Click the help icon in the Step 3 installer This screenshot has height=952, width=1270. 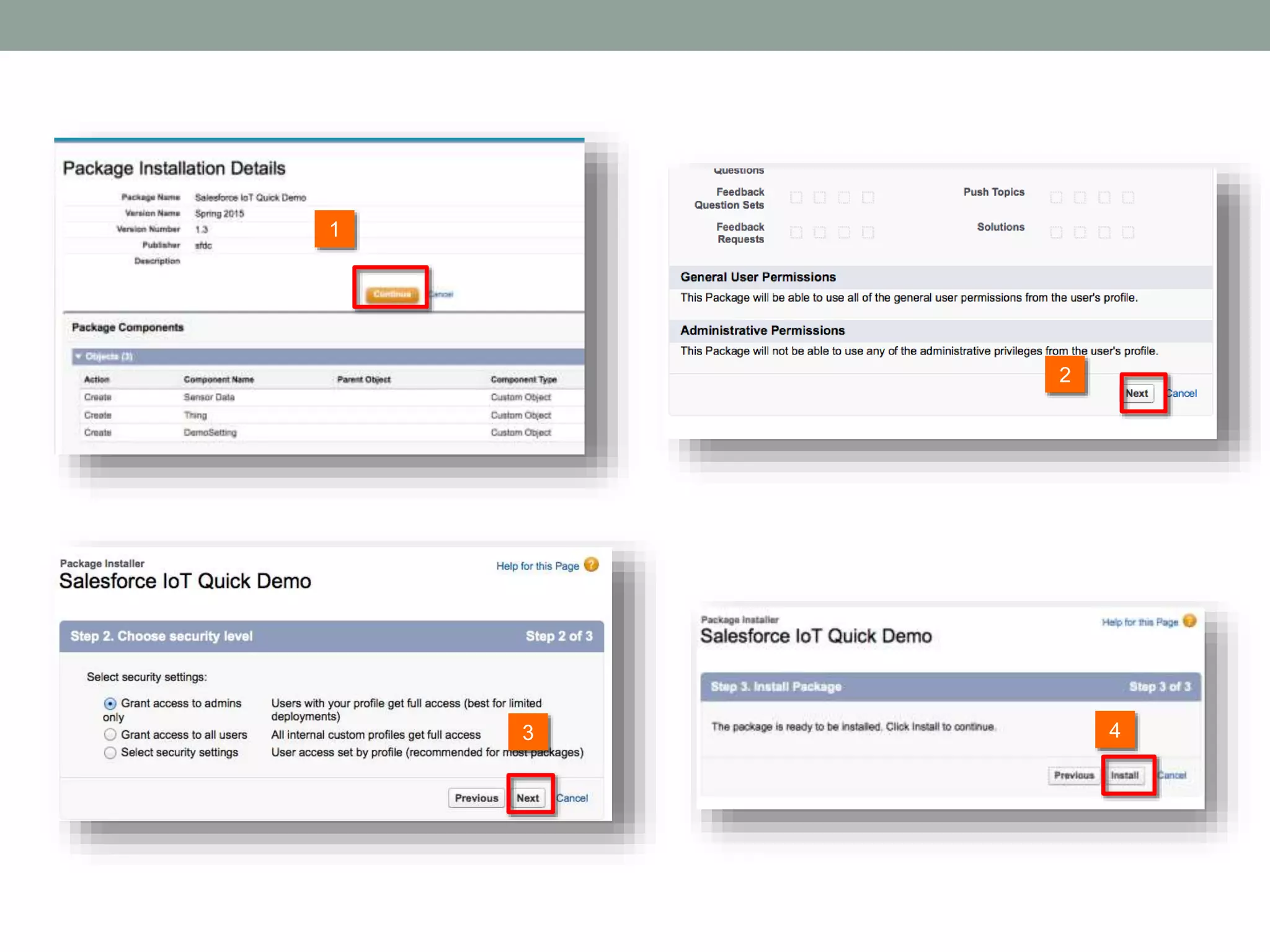pyautogui.click(x=1189, y=621)
